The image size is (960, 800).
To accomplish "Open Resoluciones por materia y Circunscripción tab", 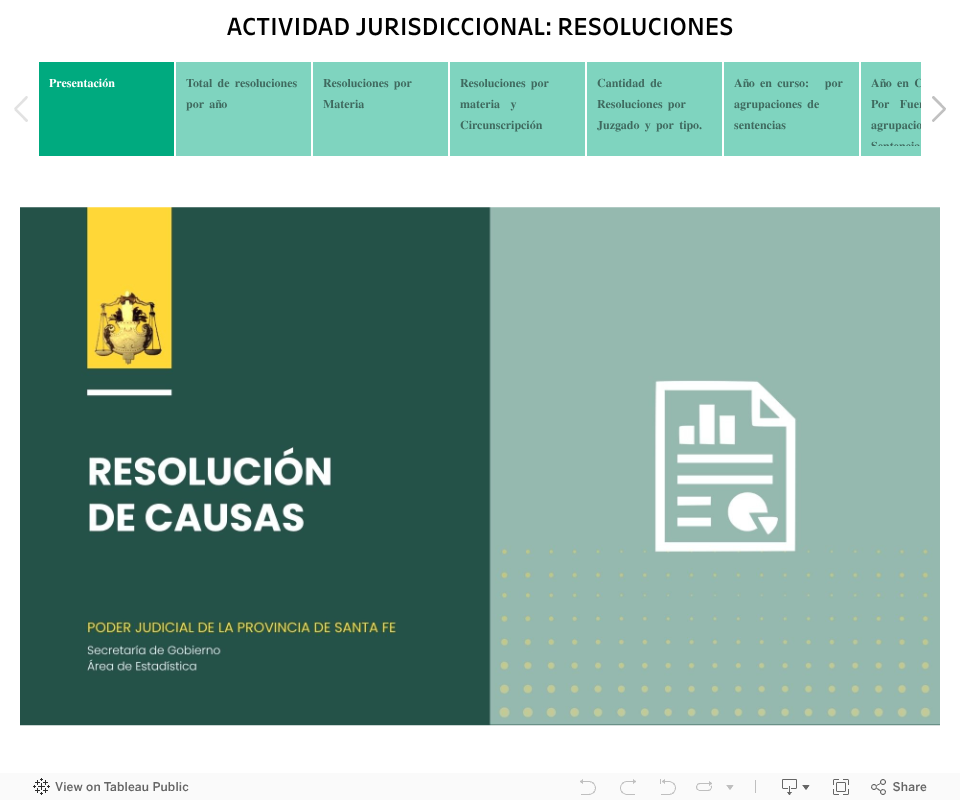I will coord(518,109).
